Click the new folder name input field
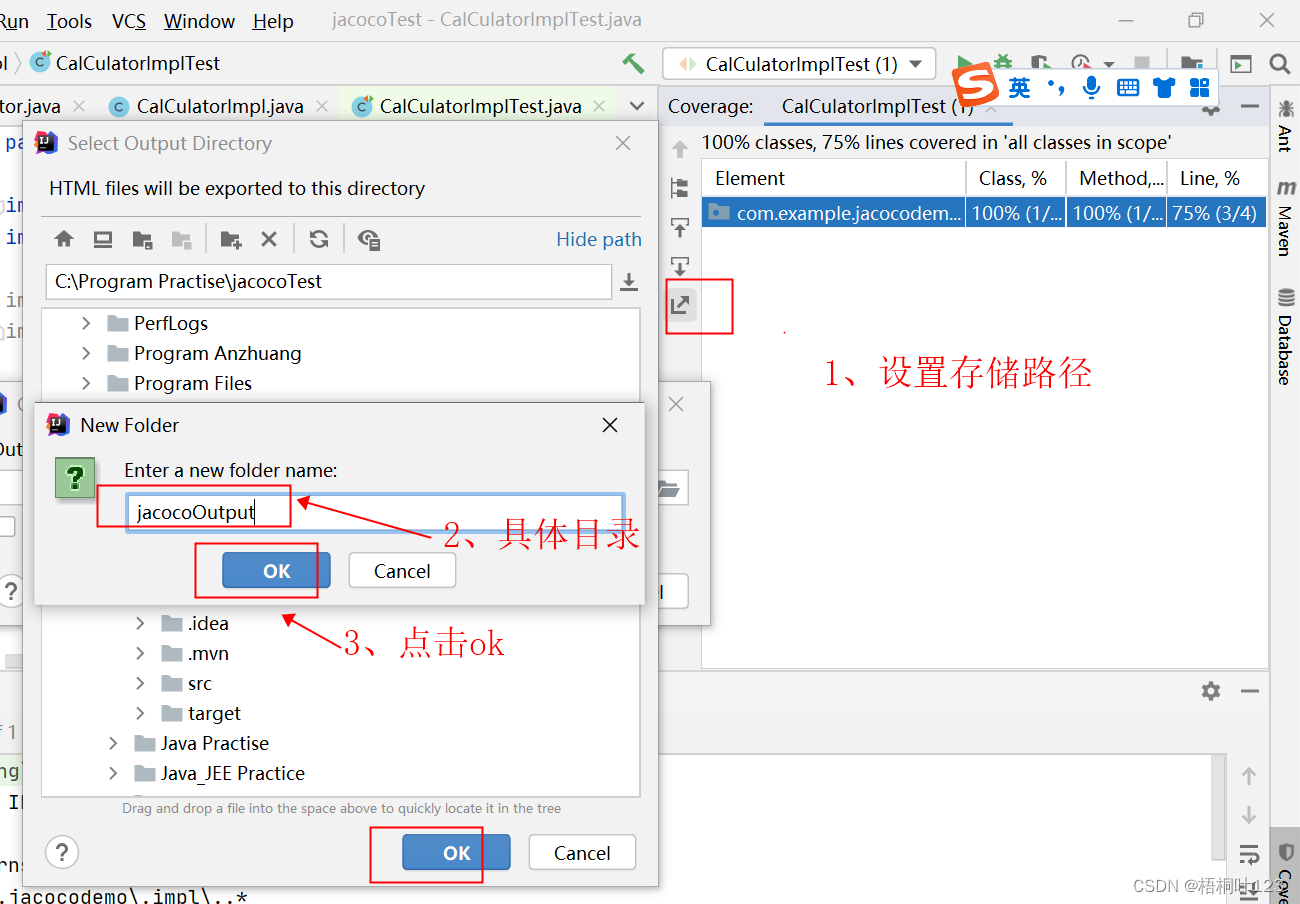 pos(375,513)
